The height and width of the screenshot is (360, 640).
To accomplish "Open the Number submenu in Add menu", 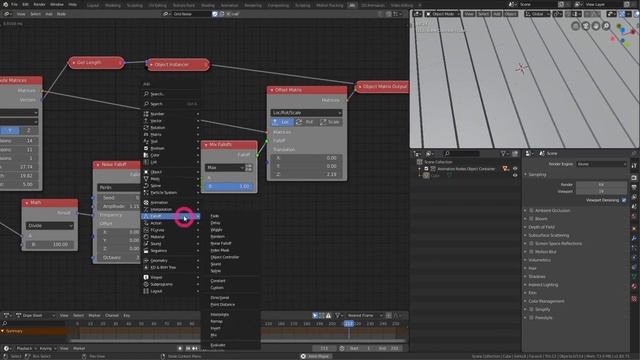I will pos(171,114).
